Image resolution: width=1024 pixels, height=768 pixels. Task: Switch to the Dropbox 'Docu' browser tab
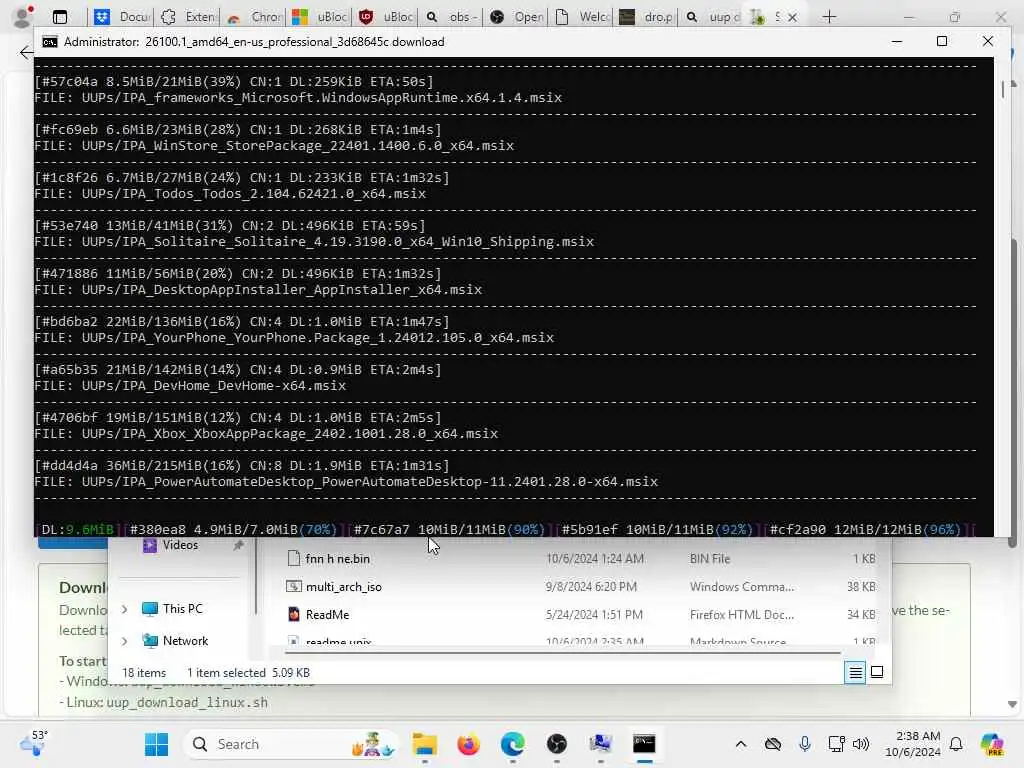121,17
